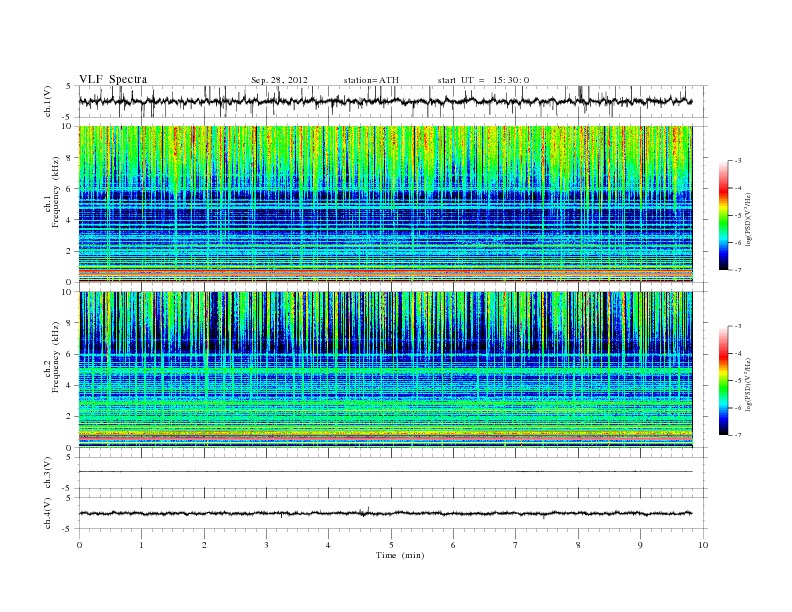
Task: Click the log(PSD) label beside ch.1 colorbar
Action: click(750, 220)
